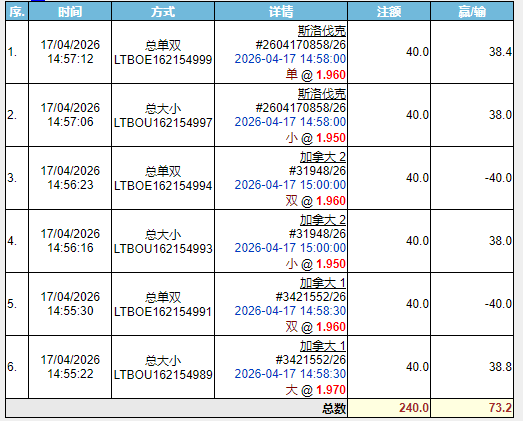Viewport: 523px width, 421px height.
Task: Click draw time 2026-04-17 15:00:00 in row 4
Action: (290, 248)
